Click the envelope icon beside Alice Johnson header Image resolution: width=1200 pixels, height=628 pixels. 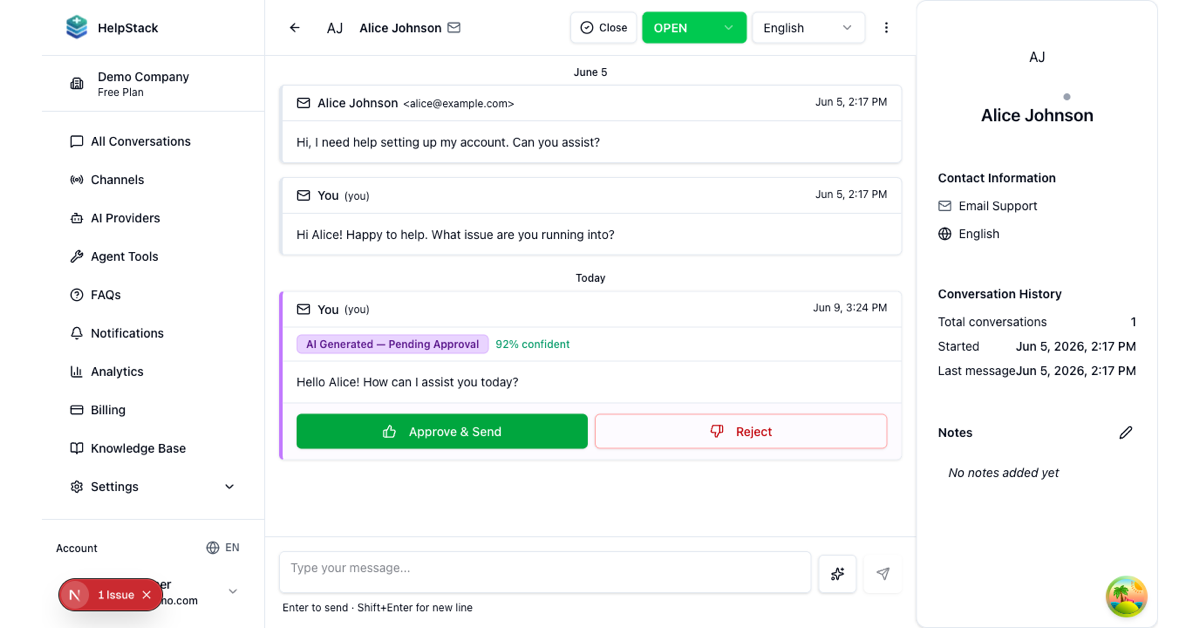tap(454, 28)
